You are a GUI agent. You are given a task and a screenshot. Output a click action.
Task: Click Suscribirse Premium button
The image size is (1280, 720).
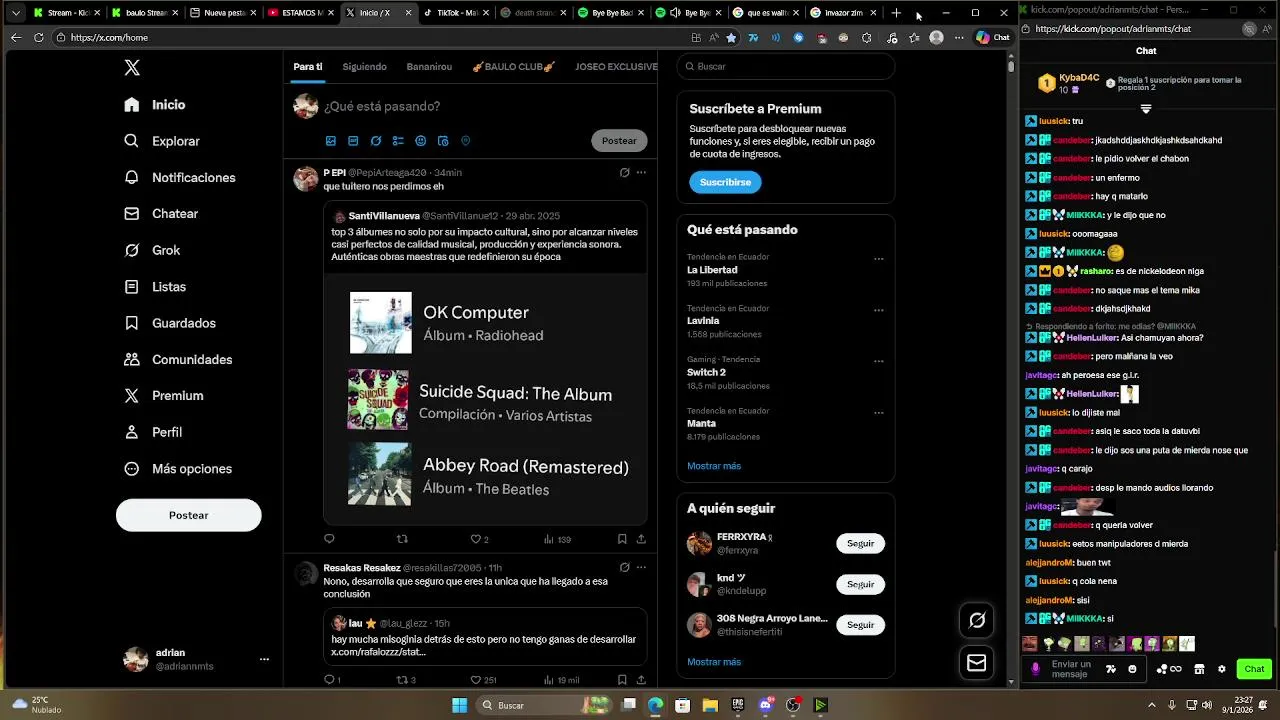[x=725, y=182]
